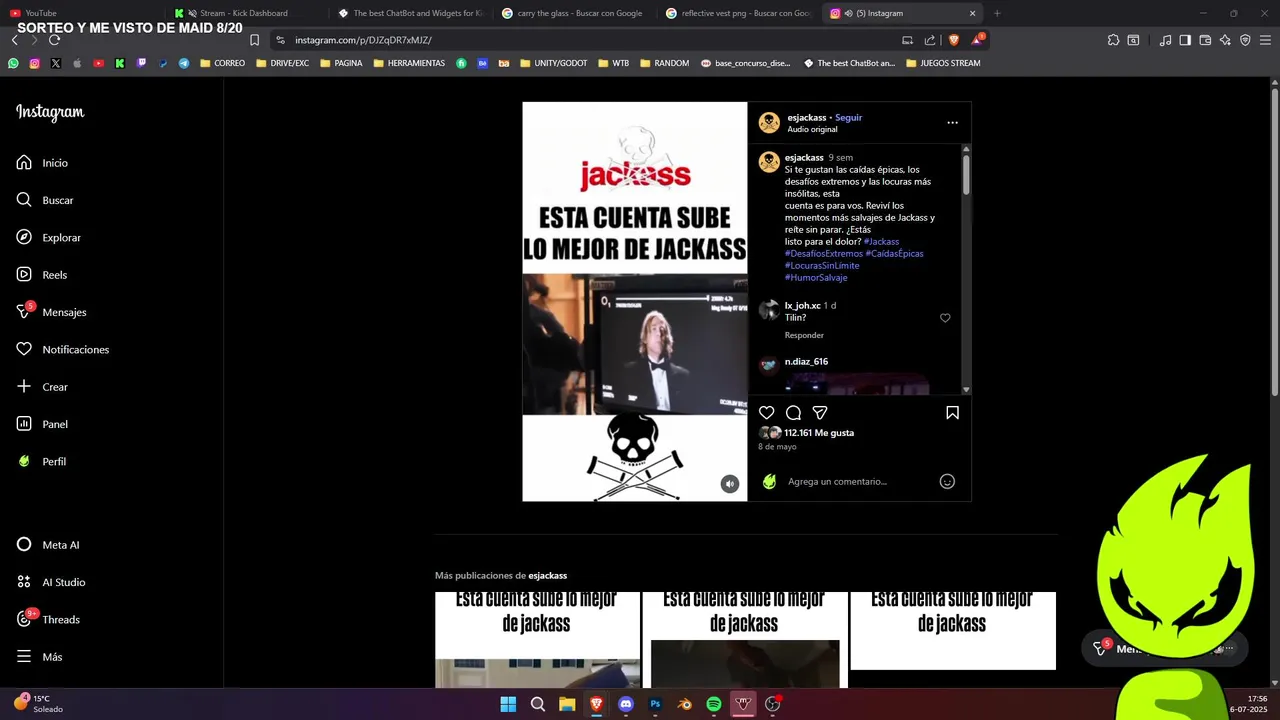
Task: Open a new browser tab
Action: (997, 13)
